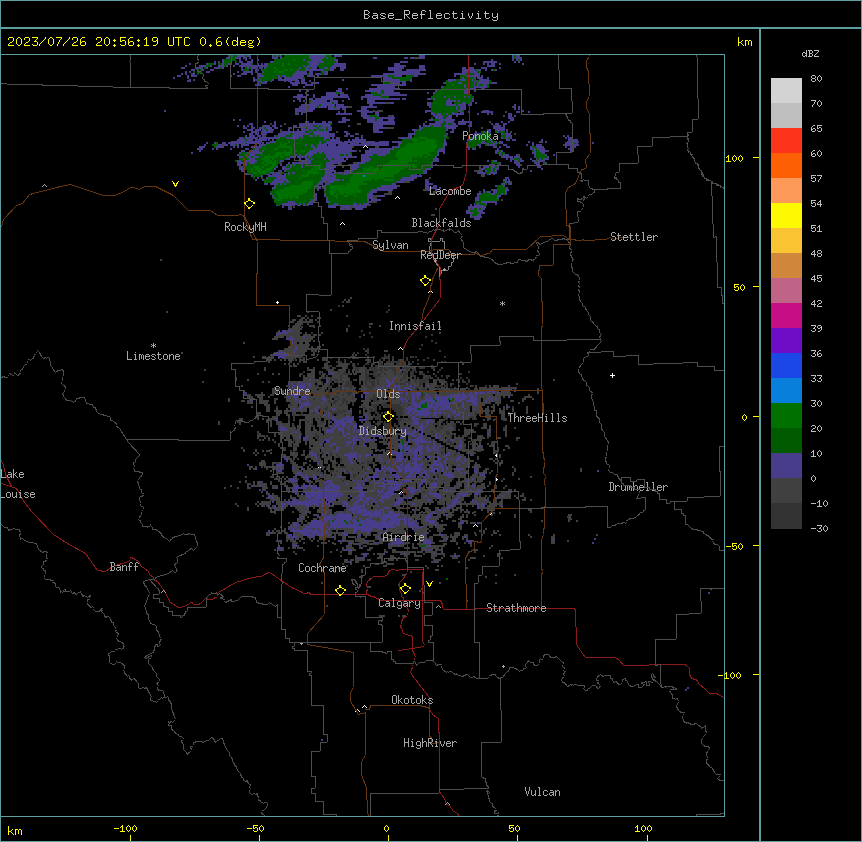The width and height of the screenshot is (862, 842).
Task: Click the RedDeer city label
Action: point(440,255)
